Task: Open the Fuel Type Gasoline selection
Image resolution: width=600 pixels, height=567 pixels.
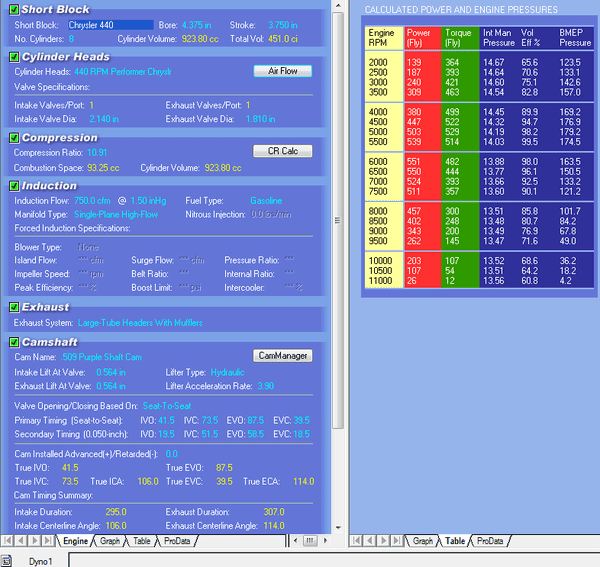Action: point(266,200)
